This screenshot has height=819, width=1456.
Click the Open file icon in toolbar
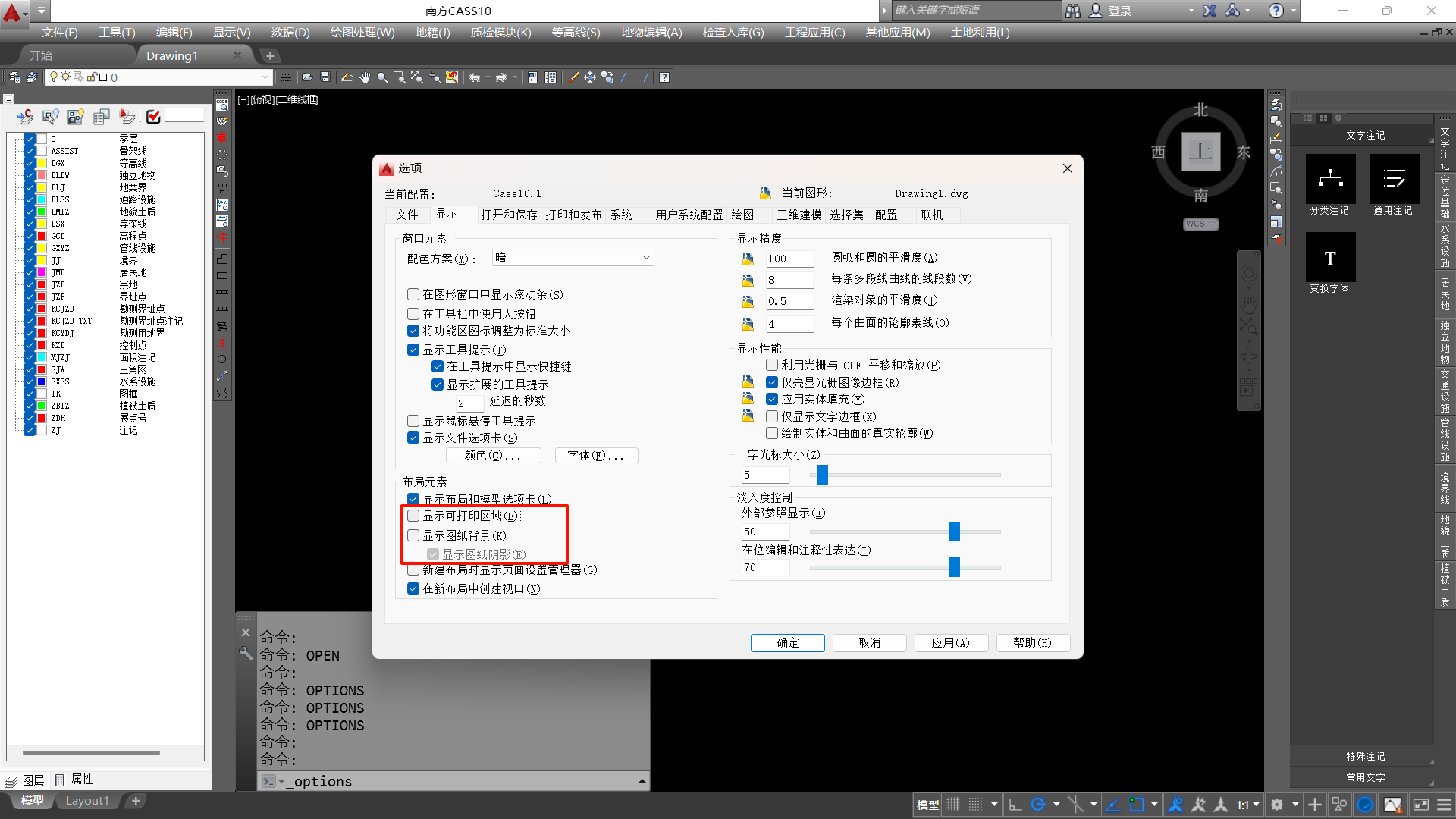pos(307,77)
